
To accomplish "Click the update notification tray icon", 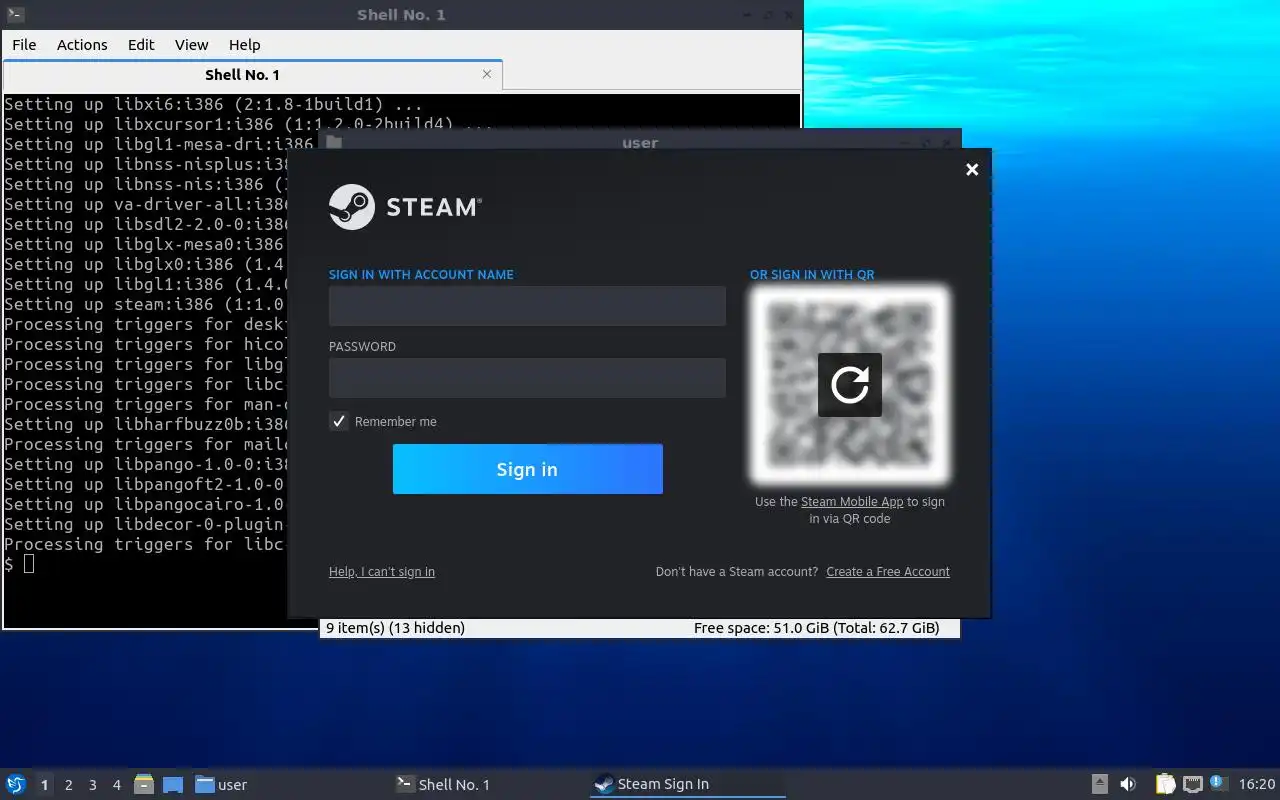I will coord(1218,783).
